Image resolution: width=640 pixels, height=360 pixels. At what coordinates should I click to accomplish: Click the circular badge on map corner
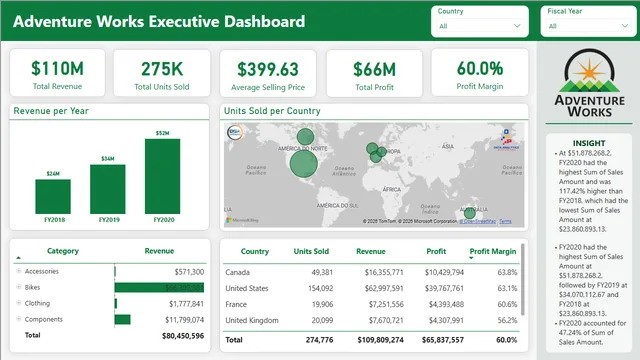(235, 132)
